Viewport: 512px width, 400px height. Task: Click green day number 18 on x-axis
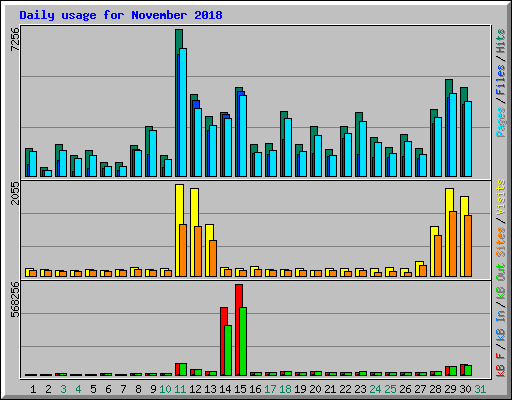click(x=285, y=389)
